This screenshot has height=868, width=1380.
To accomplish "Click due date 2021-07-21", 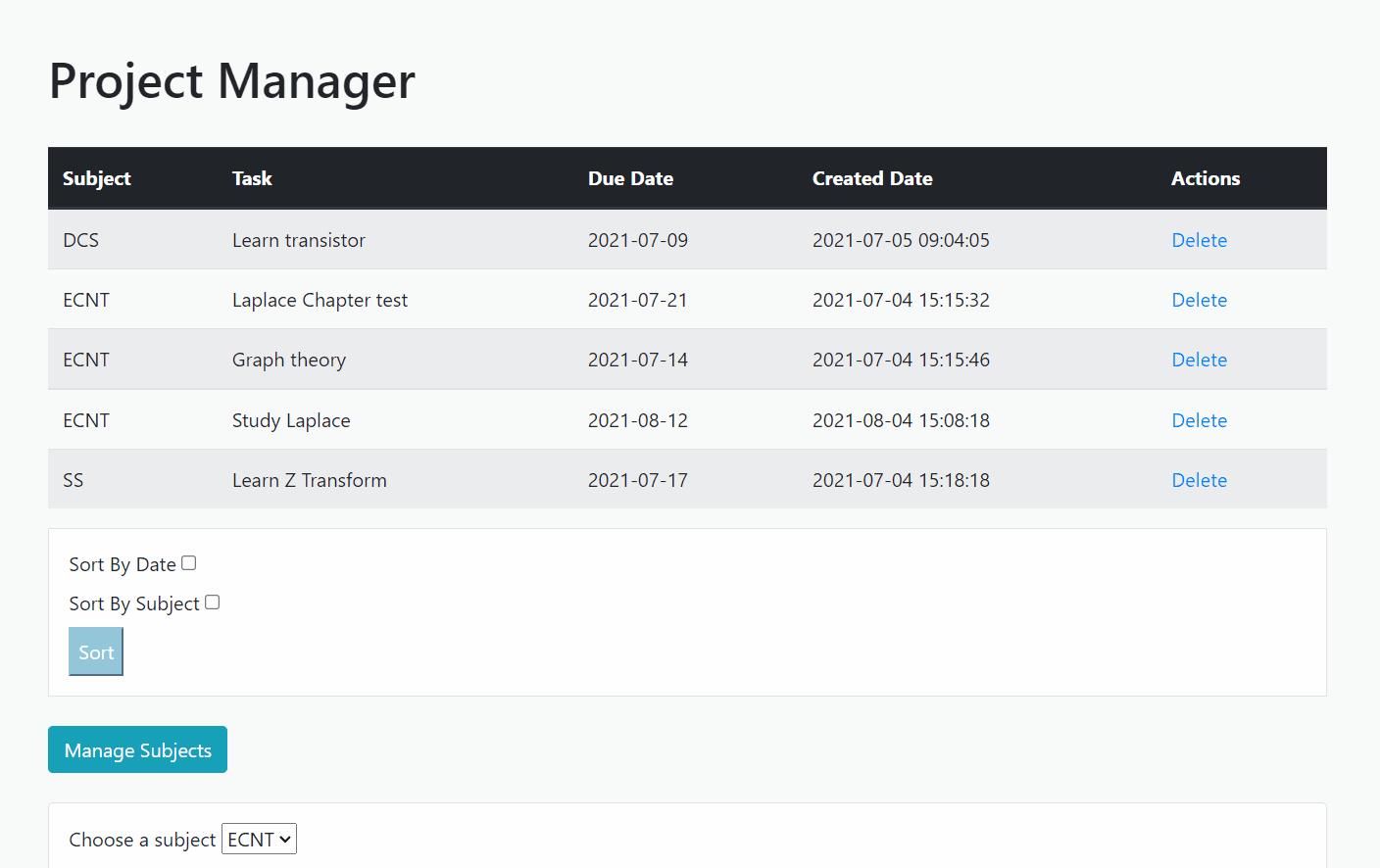I will click(638, 300).
